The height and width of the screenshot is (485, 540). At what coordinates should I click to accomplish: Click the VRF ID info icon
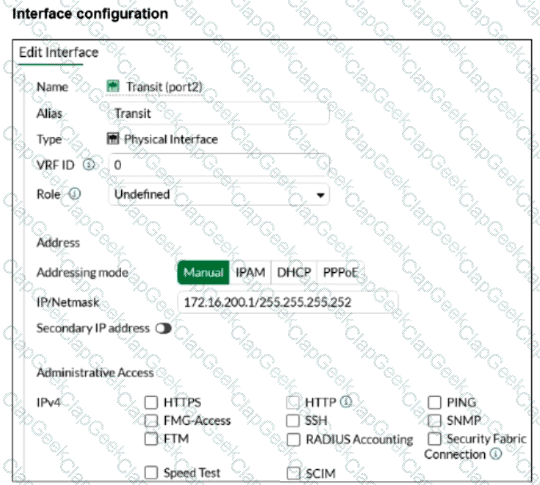[x=89, y=165]
